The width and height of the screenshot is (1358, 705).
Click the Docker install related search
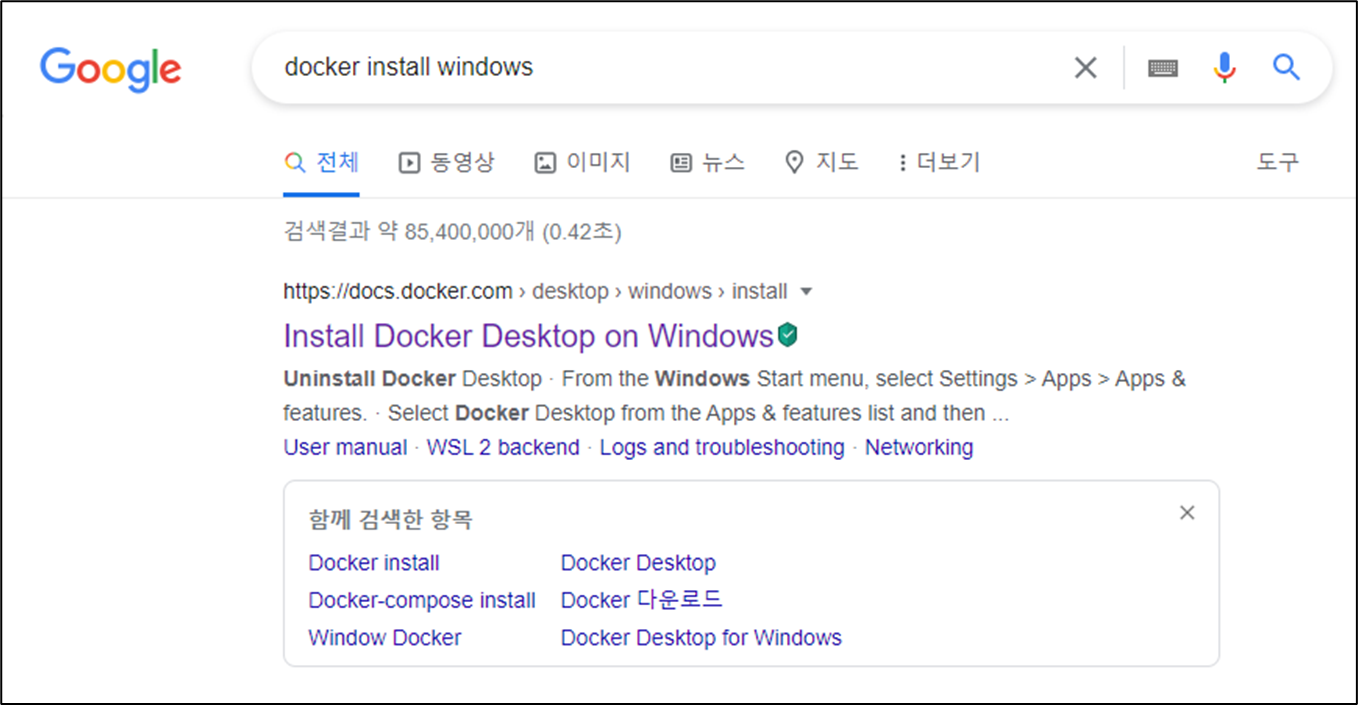tap(374, 563)
